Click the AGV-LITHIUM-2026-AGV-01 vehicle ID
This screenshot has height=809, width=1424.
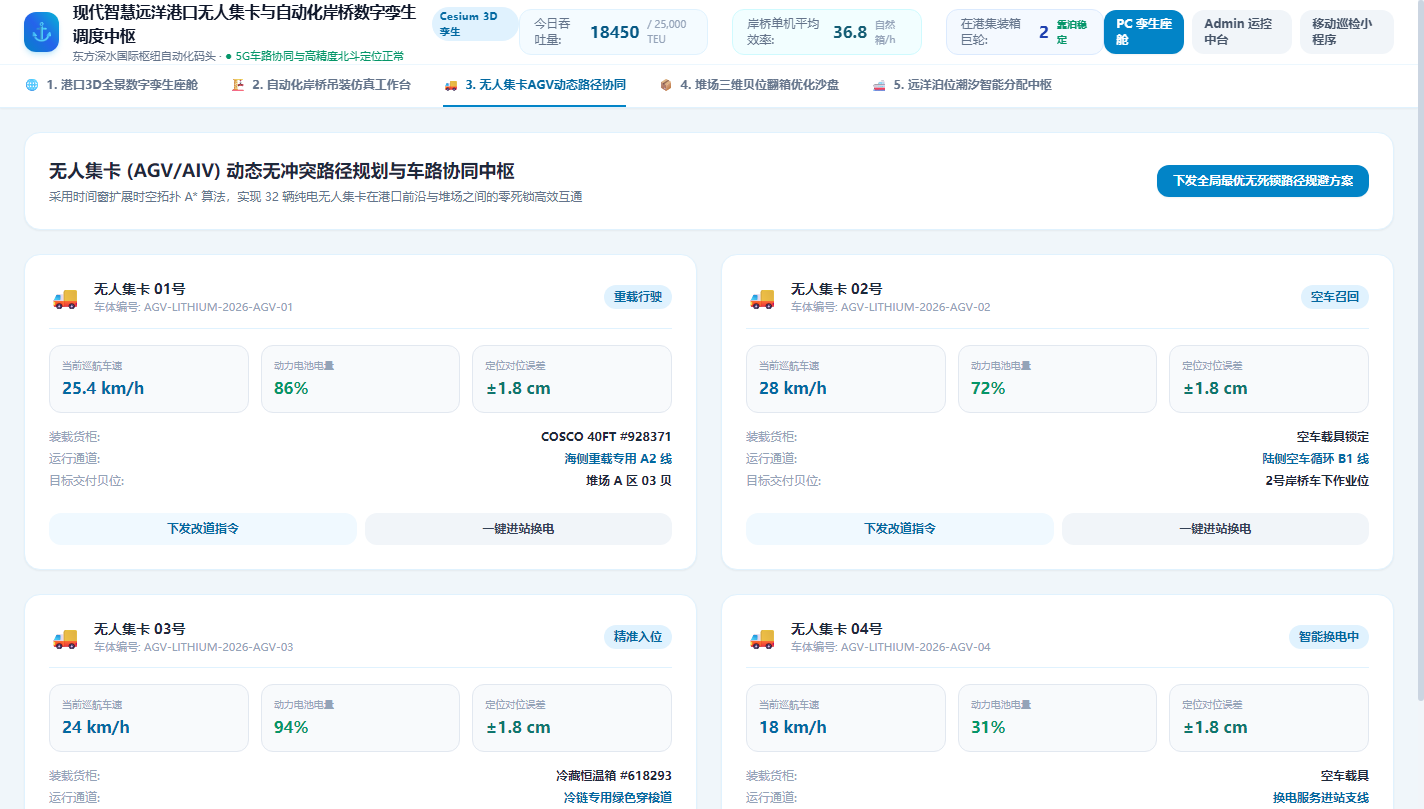(218, 307)
